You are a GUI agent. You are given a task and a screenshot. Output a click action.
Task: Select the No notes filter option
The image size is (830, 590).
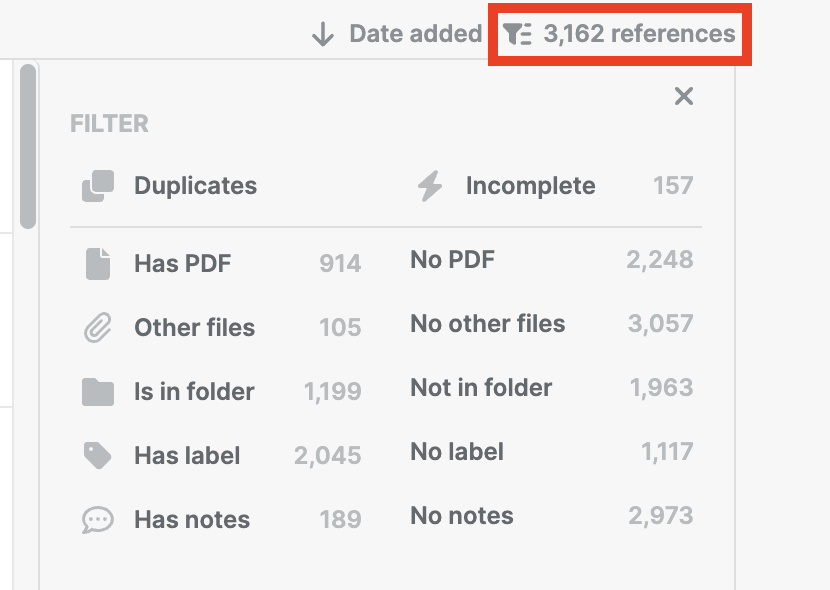[461, 516]
